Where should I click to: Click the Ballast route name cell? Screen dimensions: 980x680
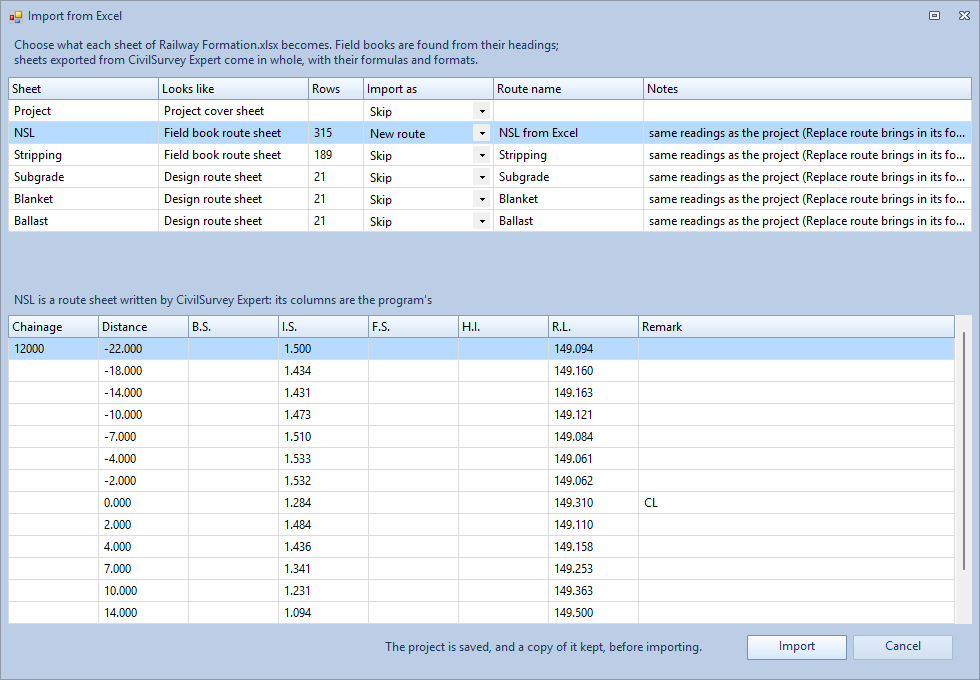click(x=568, y=221)
